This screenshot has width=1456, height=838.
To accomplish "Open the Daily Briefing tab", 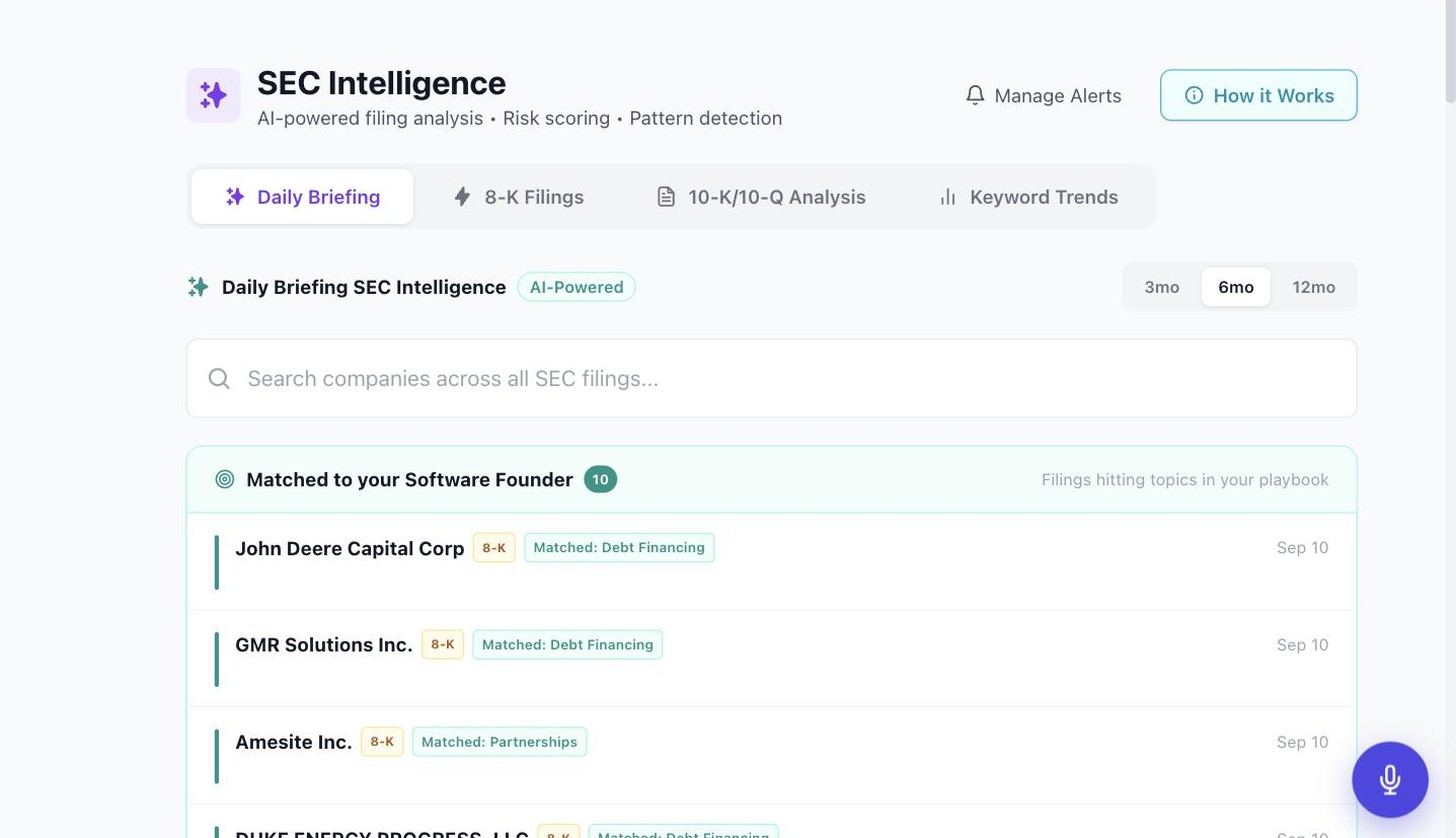I will [x=302, y=196].
